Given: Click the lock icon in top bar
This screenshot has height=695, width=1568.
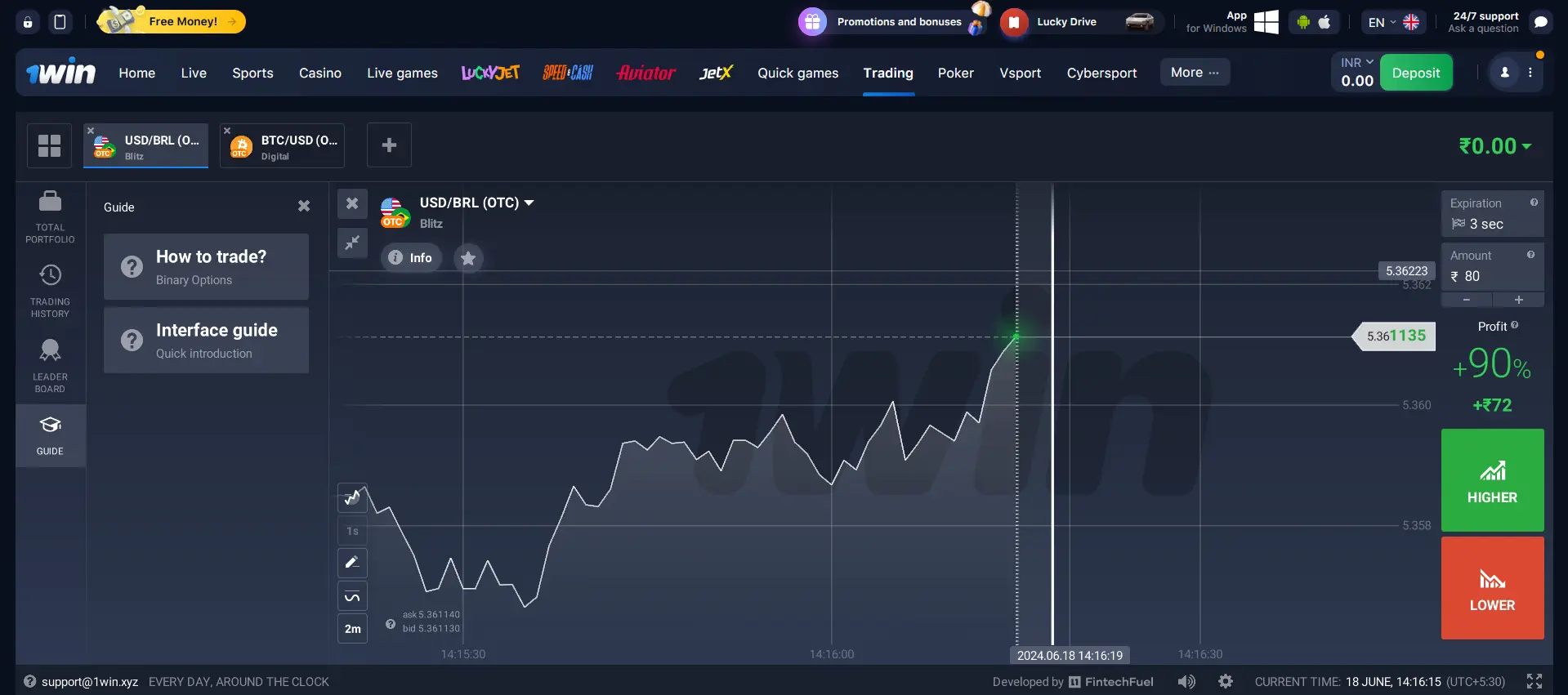Looking at the screenshot, I should tap(28, 22).
